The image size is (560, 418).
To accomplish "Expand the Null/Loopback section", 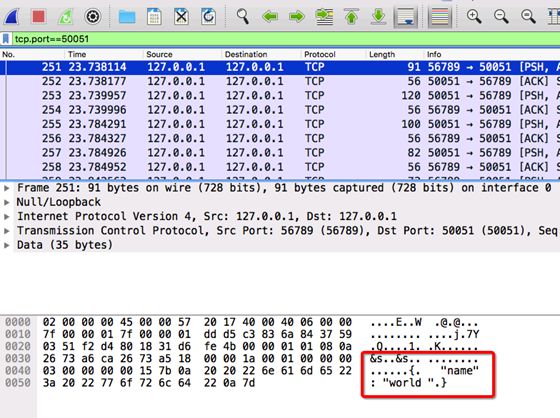I will [6, 202].
